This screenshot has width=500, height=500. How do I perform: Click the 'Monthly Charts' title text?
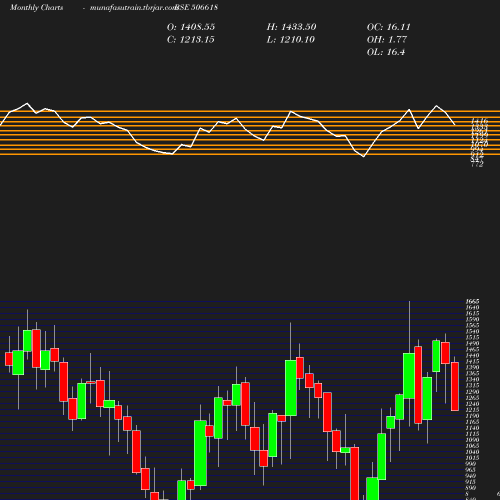[37, 8]
